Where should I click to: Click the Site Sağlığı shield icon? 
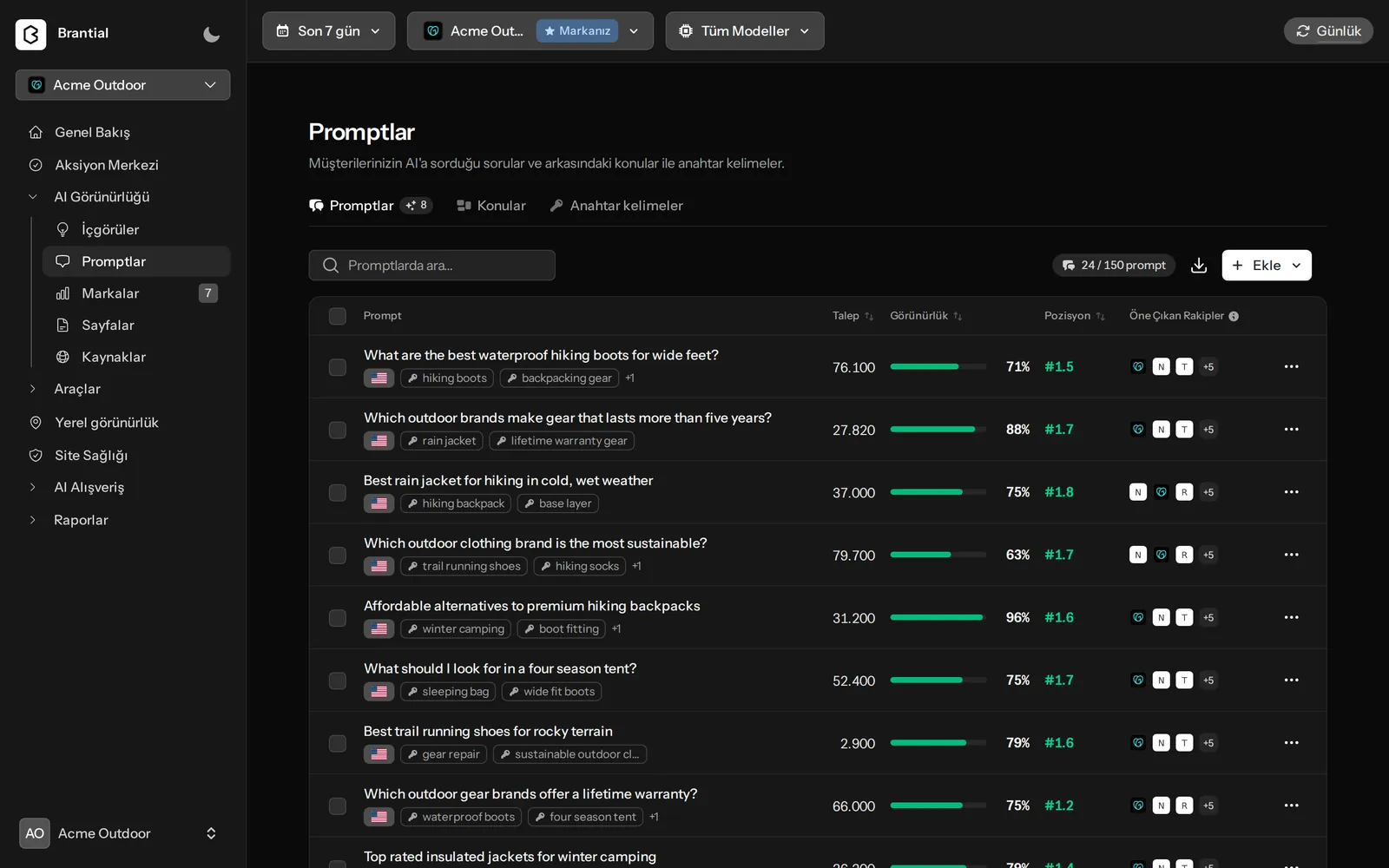[36, 455]
